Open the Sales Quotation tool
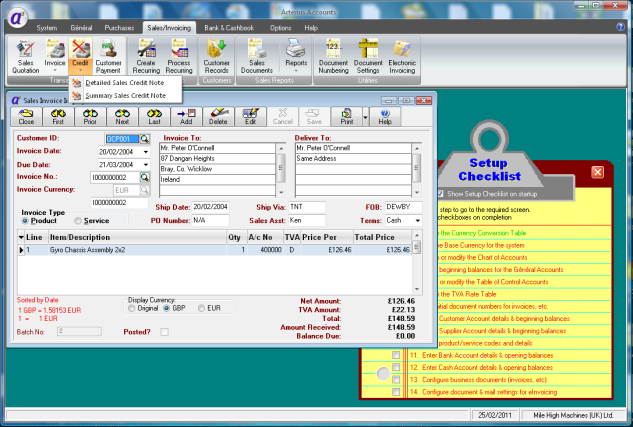The width and height of the screenshot is (633, 427). point(25,57)
